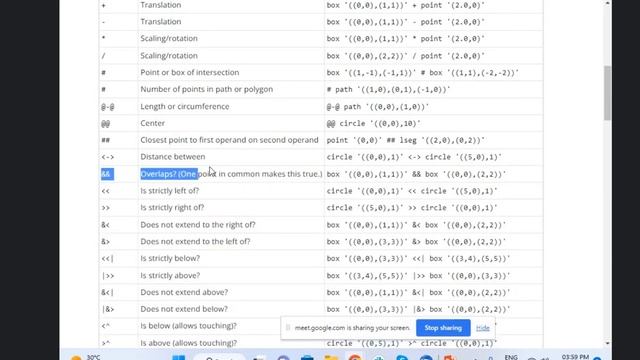This screenshot has width=640, height=360.
Task: Click the 'Overlaps?' description text
Action: (x=231, y=174)
